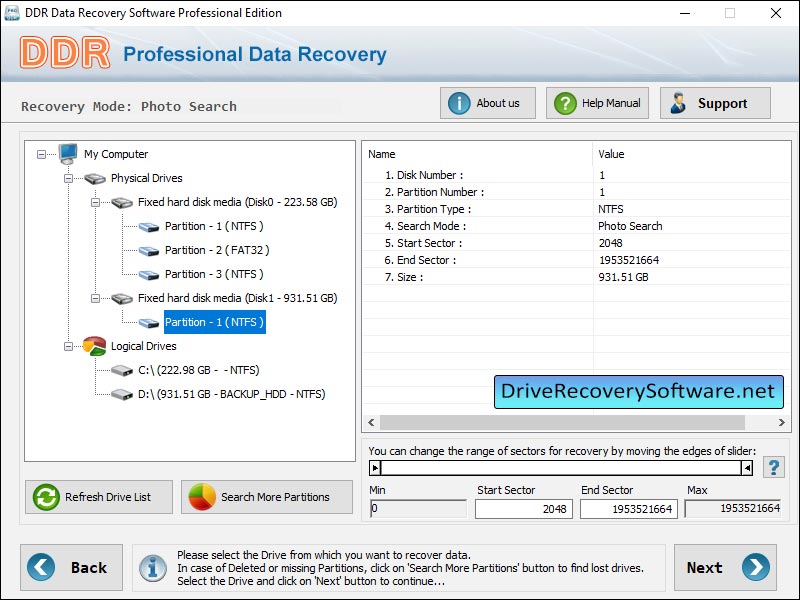This screenshot has height=600, width=800.
Task: Click the application icon in title bar
Action: (x=12, y=13)
